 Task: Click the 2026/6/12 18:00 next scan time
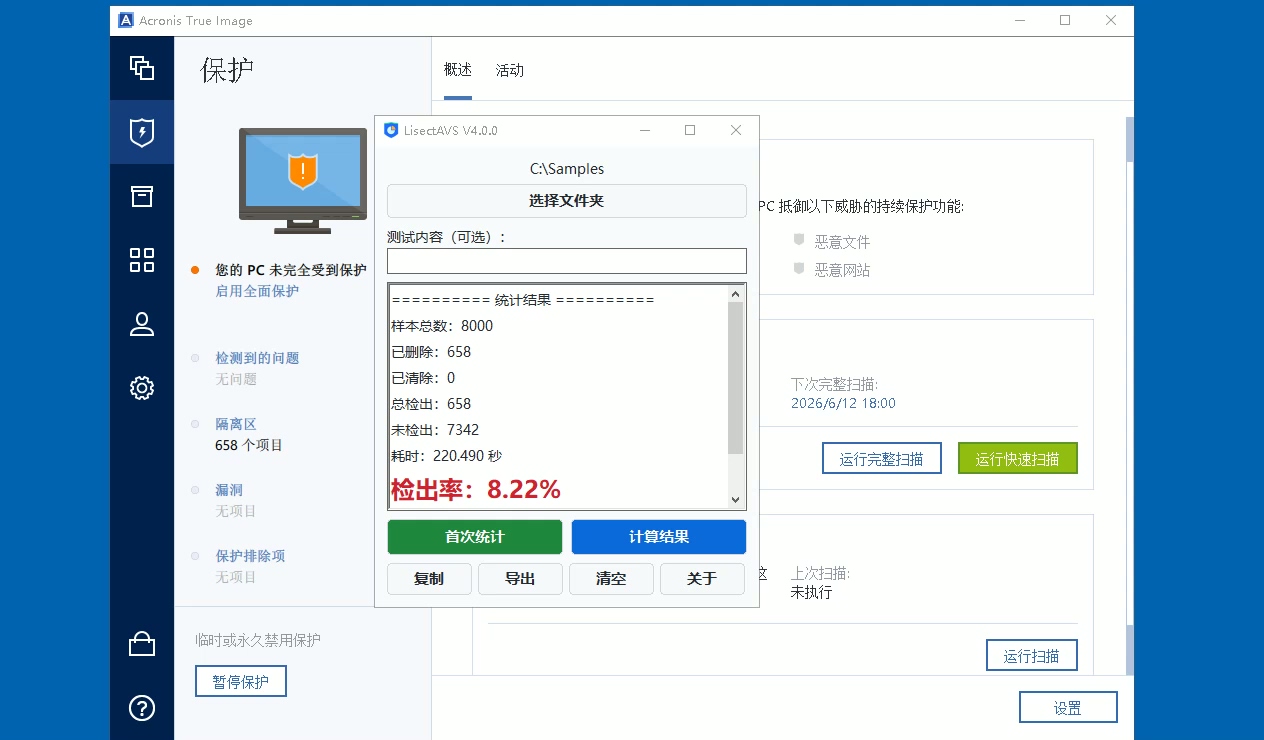843,404
